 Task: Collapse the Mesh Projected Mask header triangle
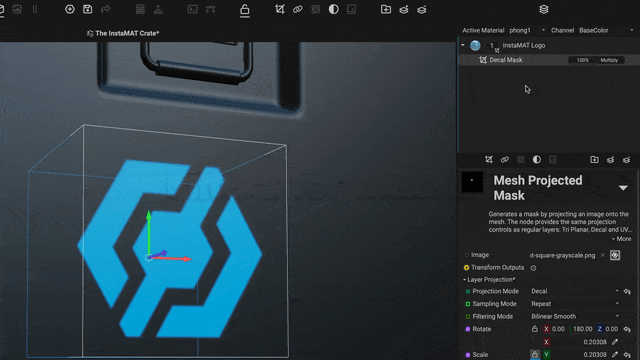(x=623, y=188)
